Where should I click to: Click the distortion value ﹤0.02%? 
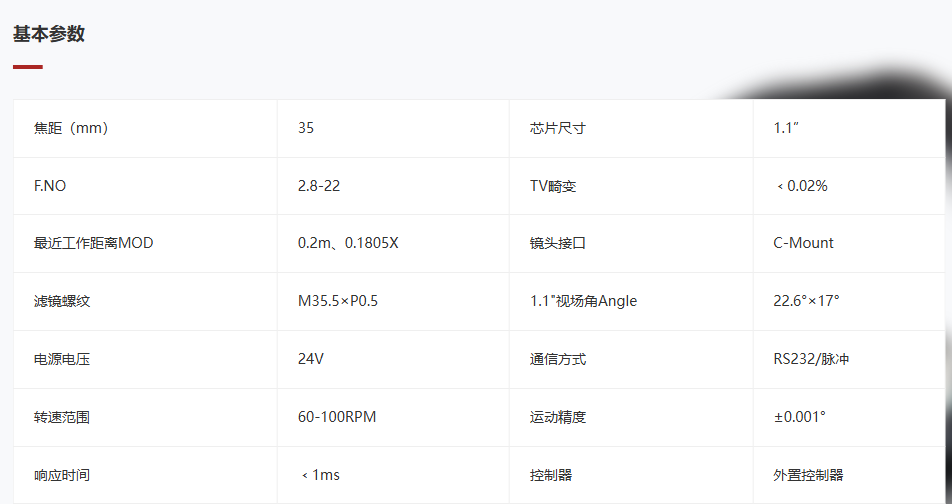click(x=801, y=186)
